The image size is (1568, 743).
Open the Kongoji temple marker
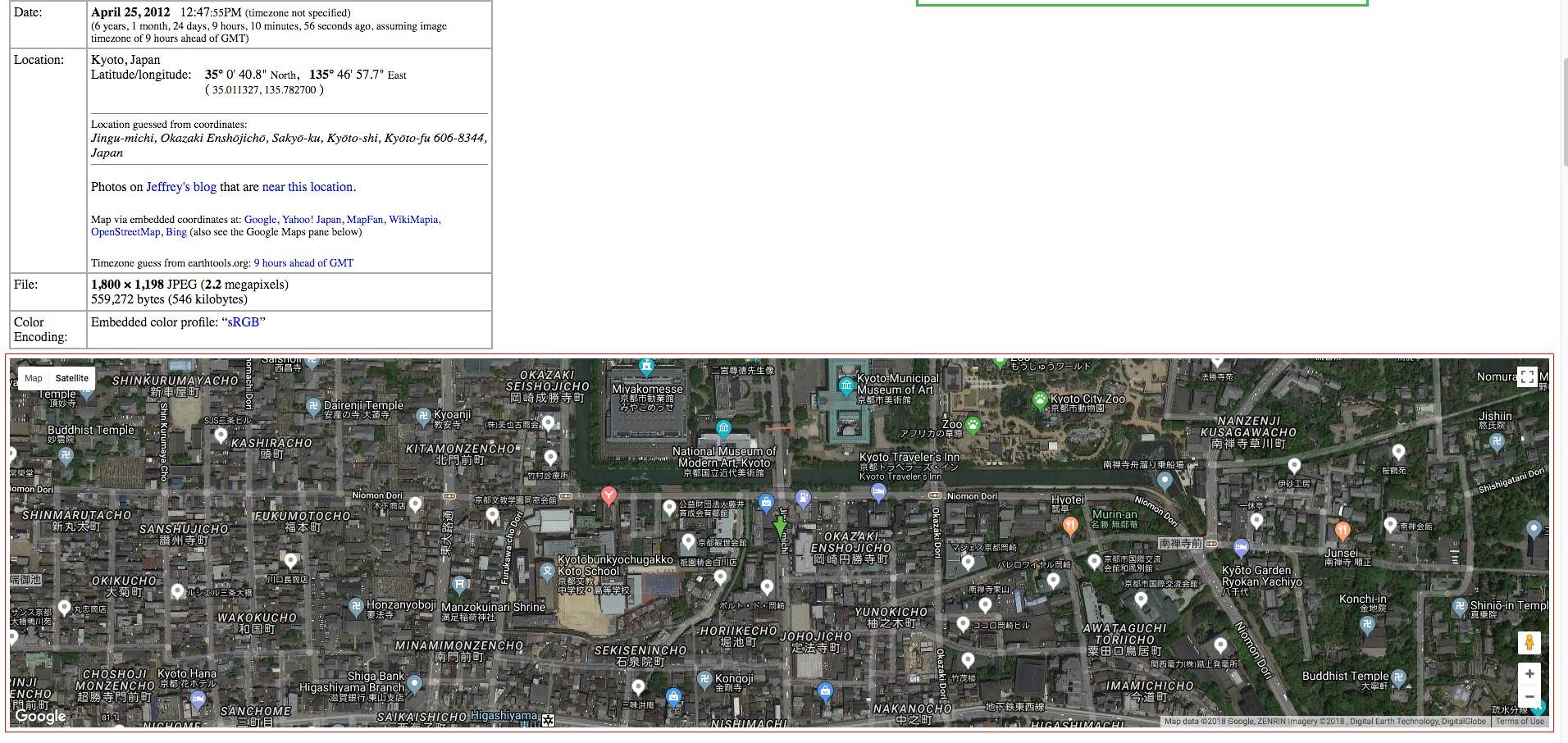(704, 679)
